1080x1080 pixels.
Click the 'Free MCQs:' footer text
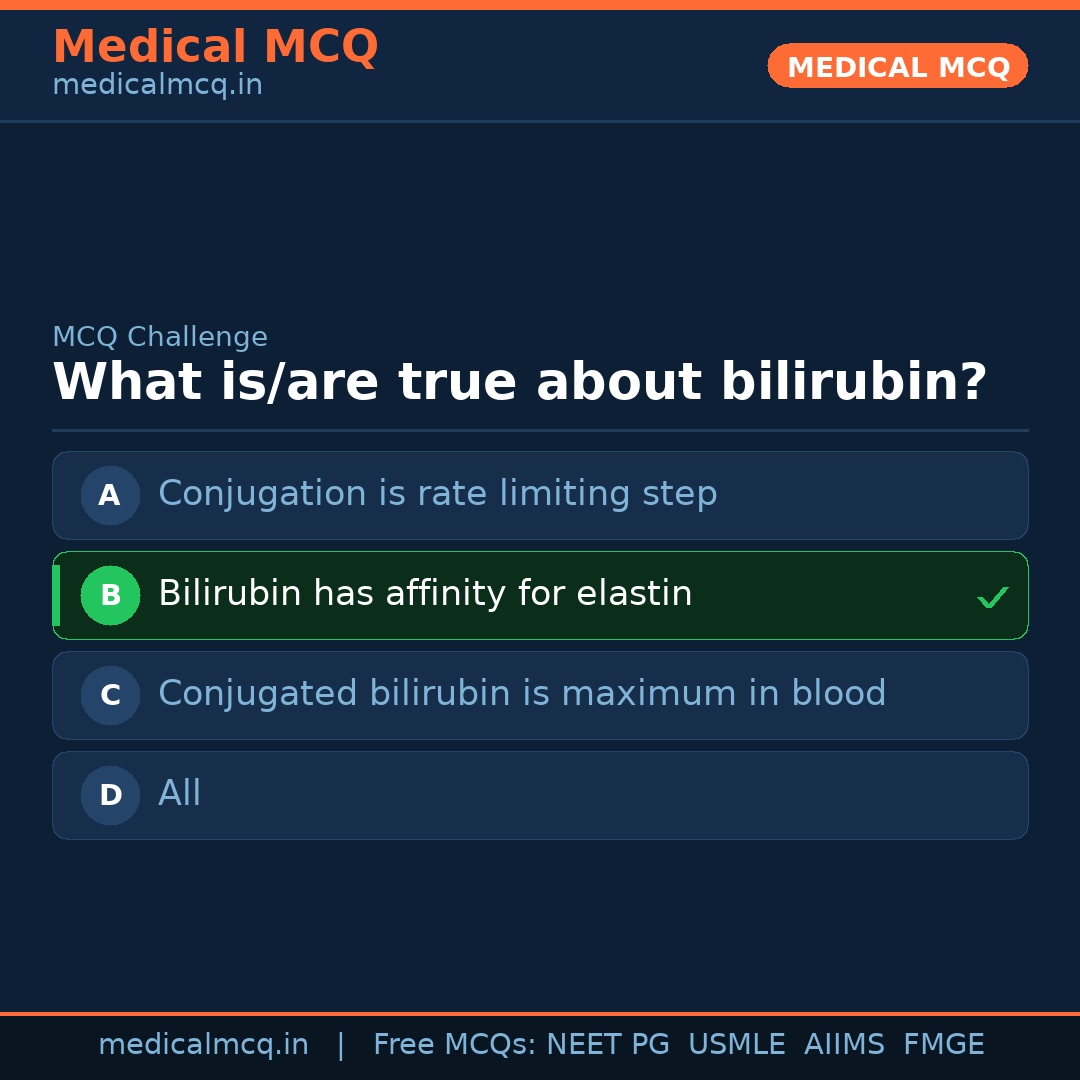pyautogui.click(x=454, y=1045)
